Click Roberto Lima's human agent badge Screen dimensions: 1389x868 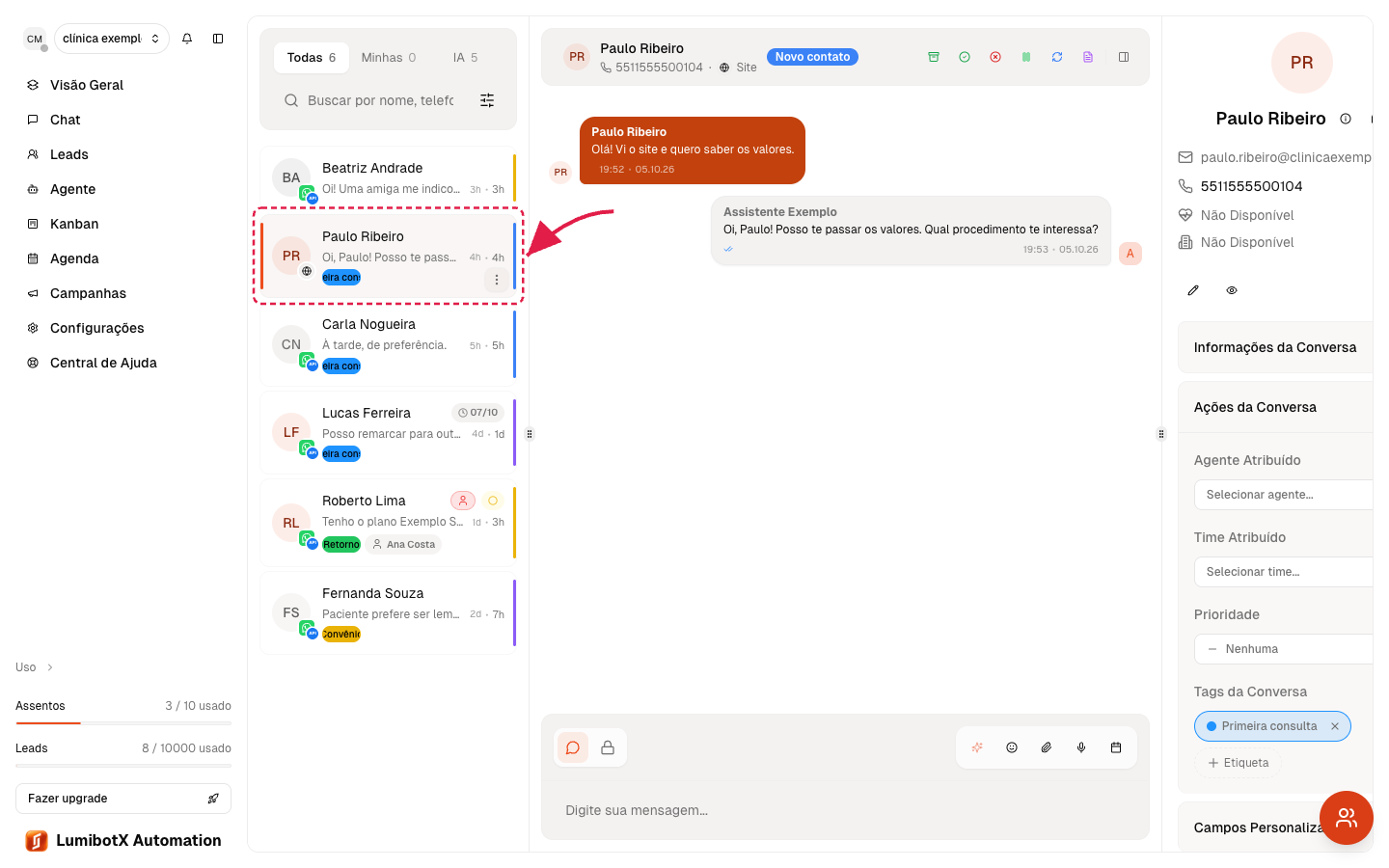pyautogui.click(x=463, y=501)
